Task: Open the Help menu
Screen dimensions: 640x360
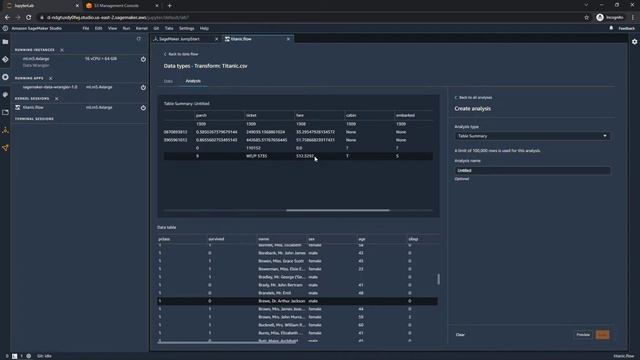Action: [x=204, y=29]
